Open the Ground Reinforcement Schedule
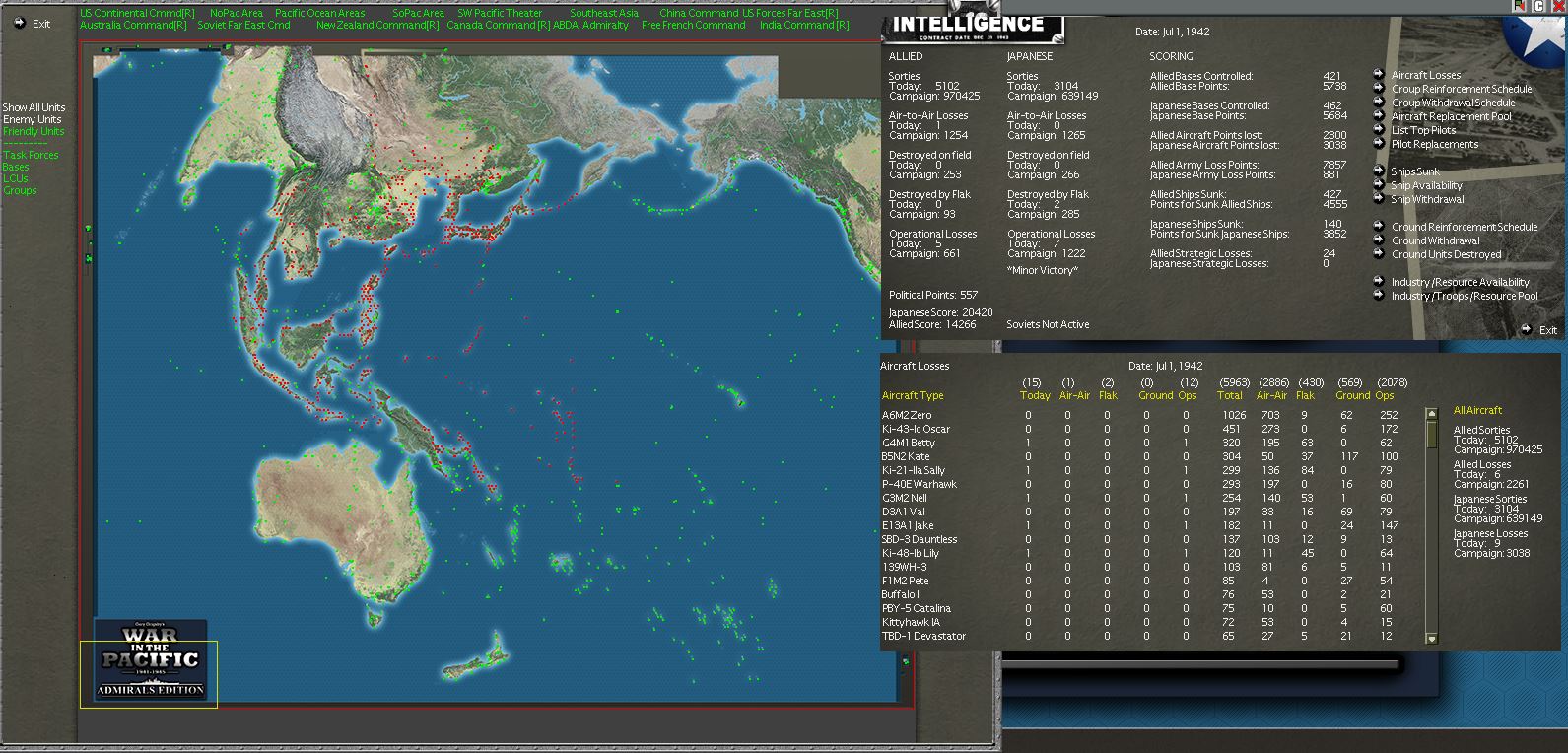This screenshot has height=753, width=1568. pyautogui.click(x=1465, y=227)
